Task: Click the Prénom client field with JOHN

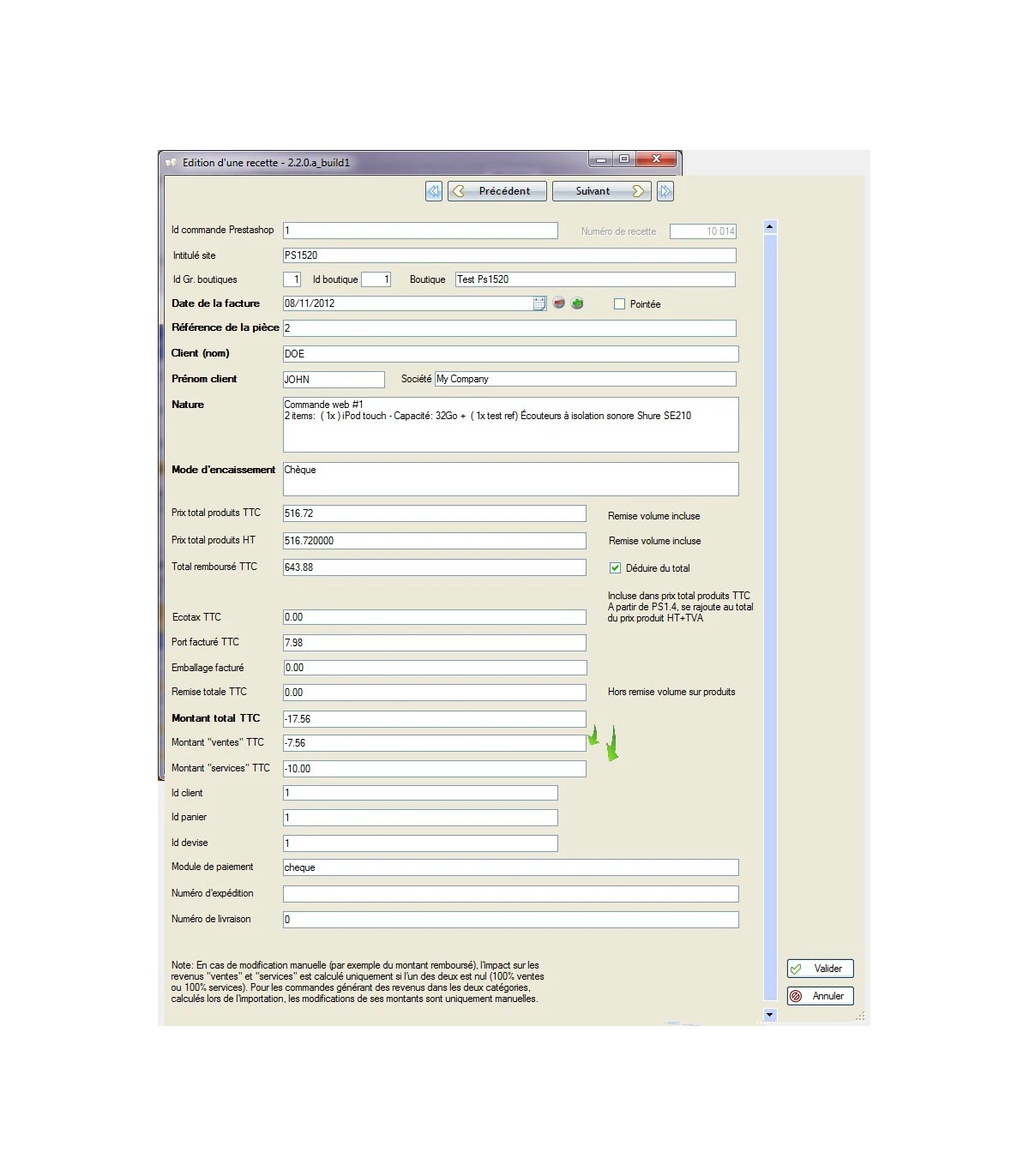Action: click(x=334, y=380)
